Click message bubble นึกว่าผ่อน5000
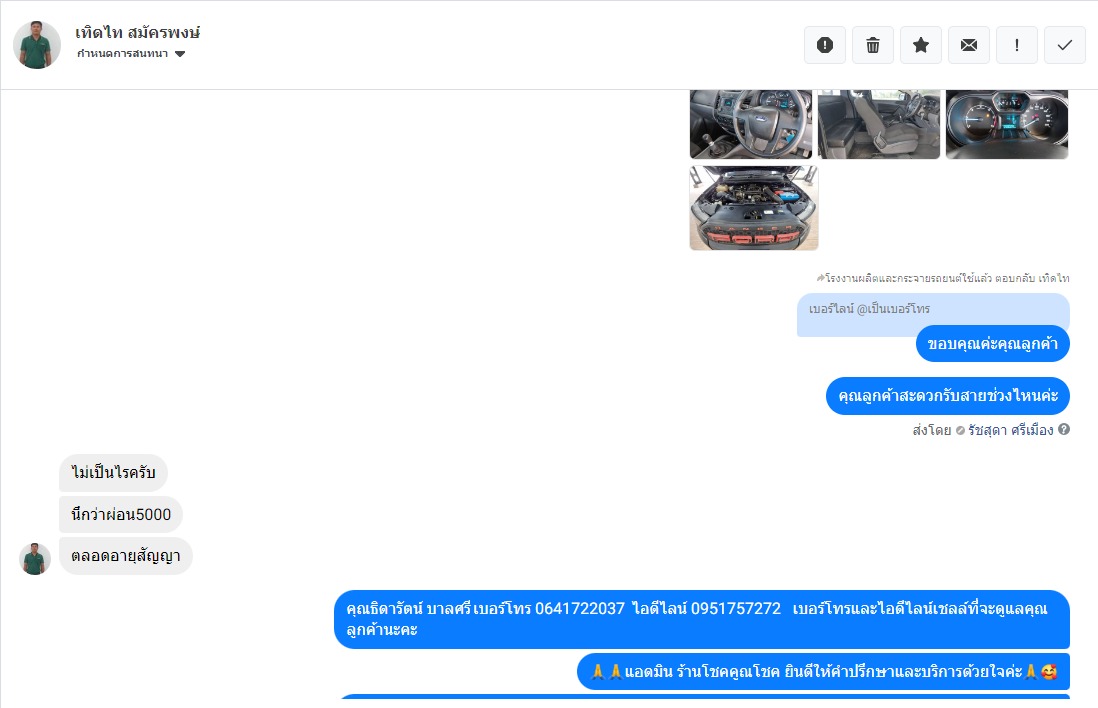 click(x=121, y=515)
